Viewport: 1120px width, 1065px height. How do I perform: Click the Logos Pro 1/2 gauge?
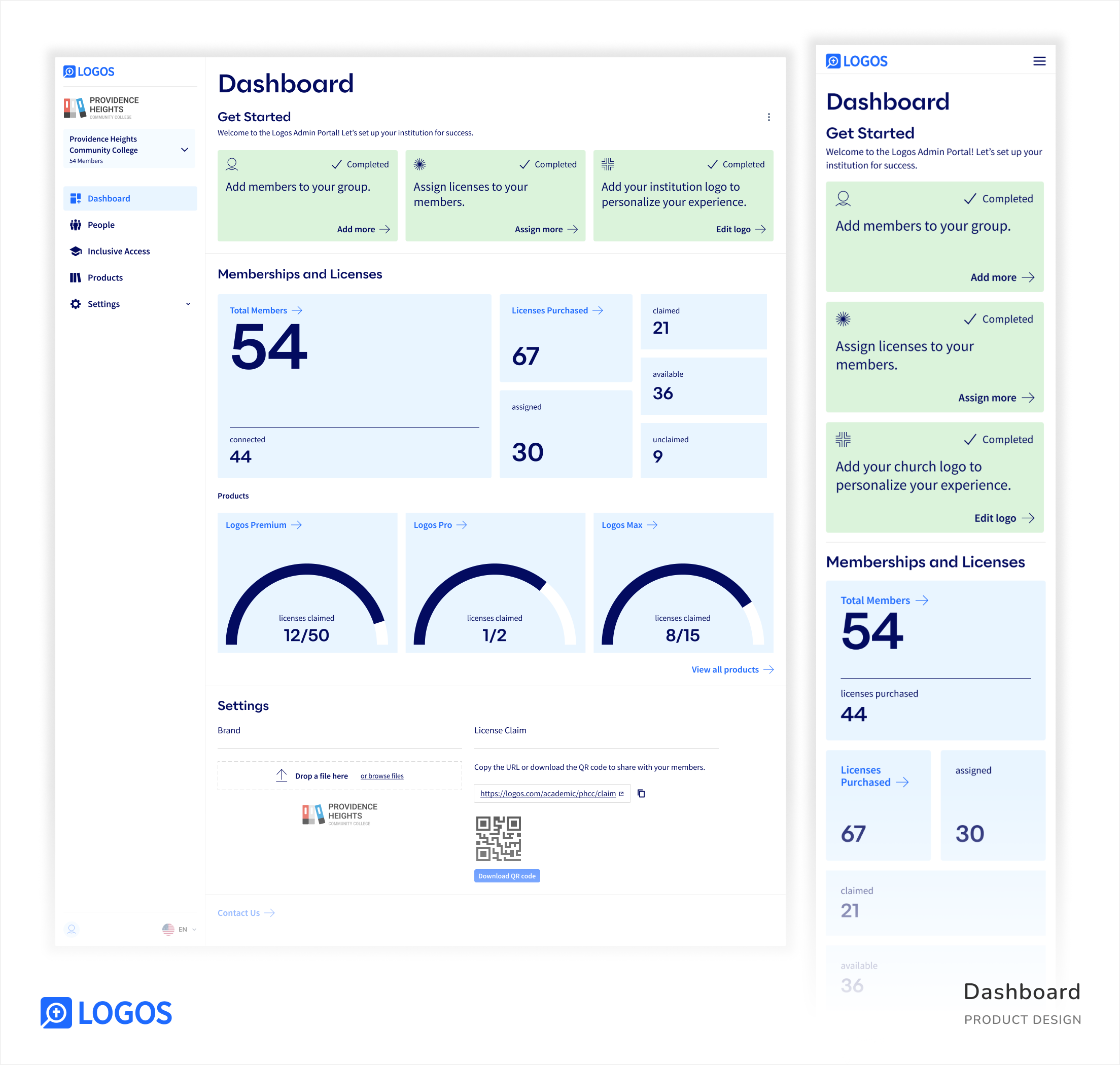[x=495, y=604]
